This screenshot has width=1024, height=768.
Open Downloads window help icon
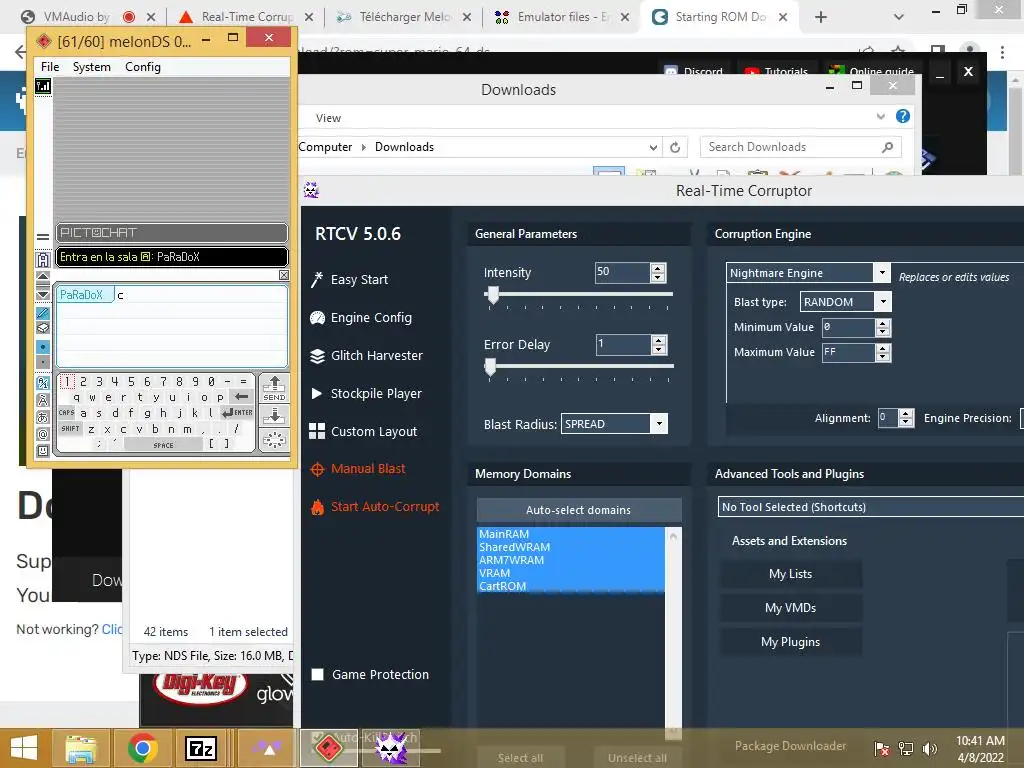click(x=903, y=116)
